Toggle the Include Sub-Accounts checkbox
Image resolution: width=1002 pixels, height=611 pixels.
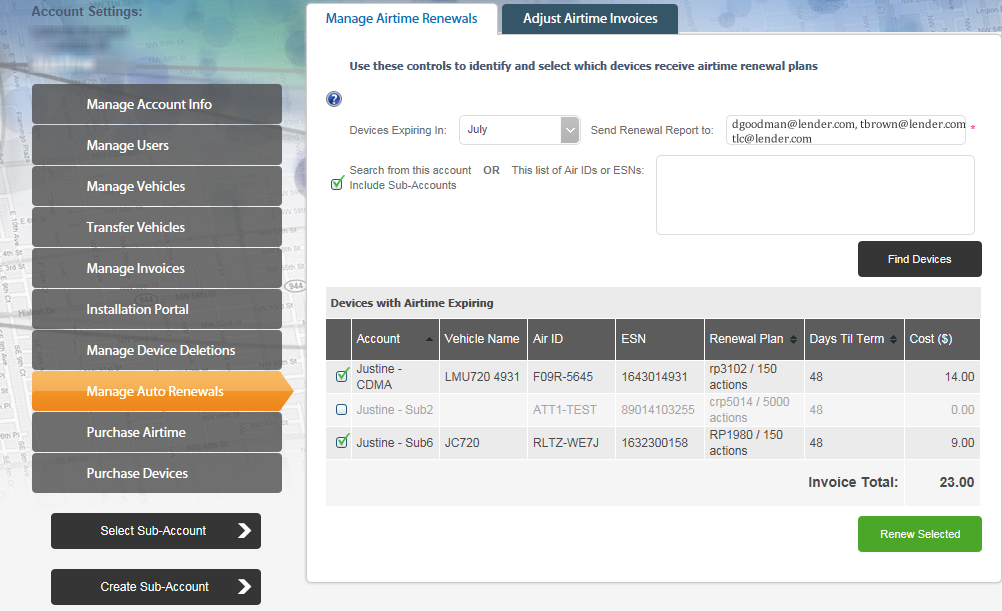coord(338,183)
